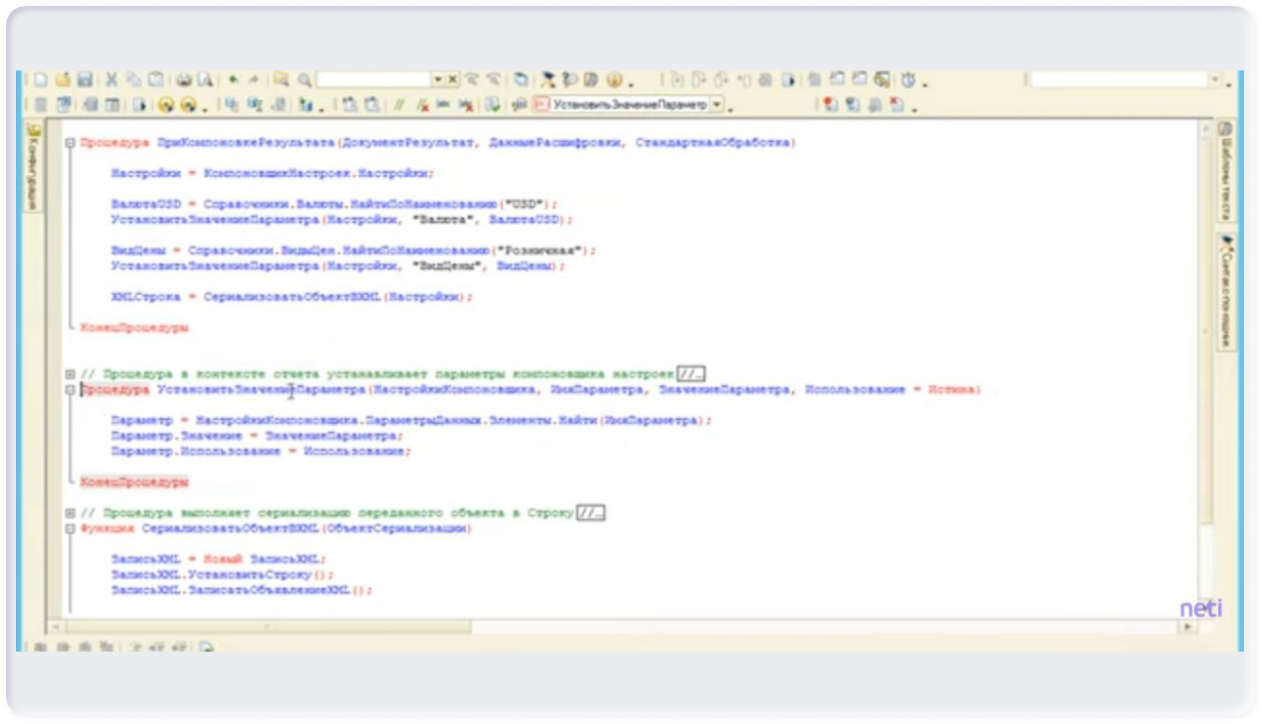Click the Save (floppy disk) toolbar icon
This screenshot has height=724, width=1262.
pos(84,80)
